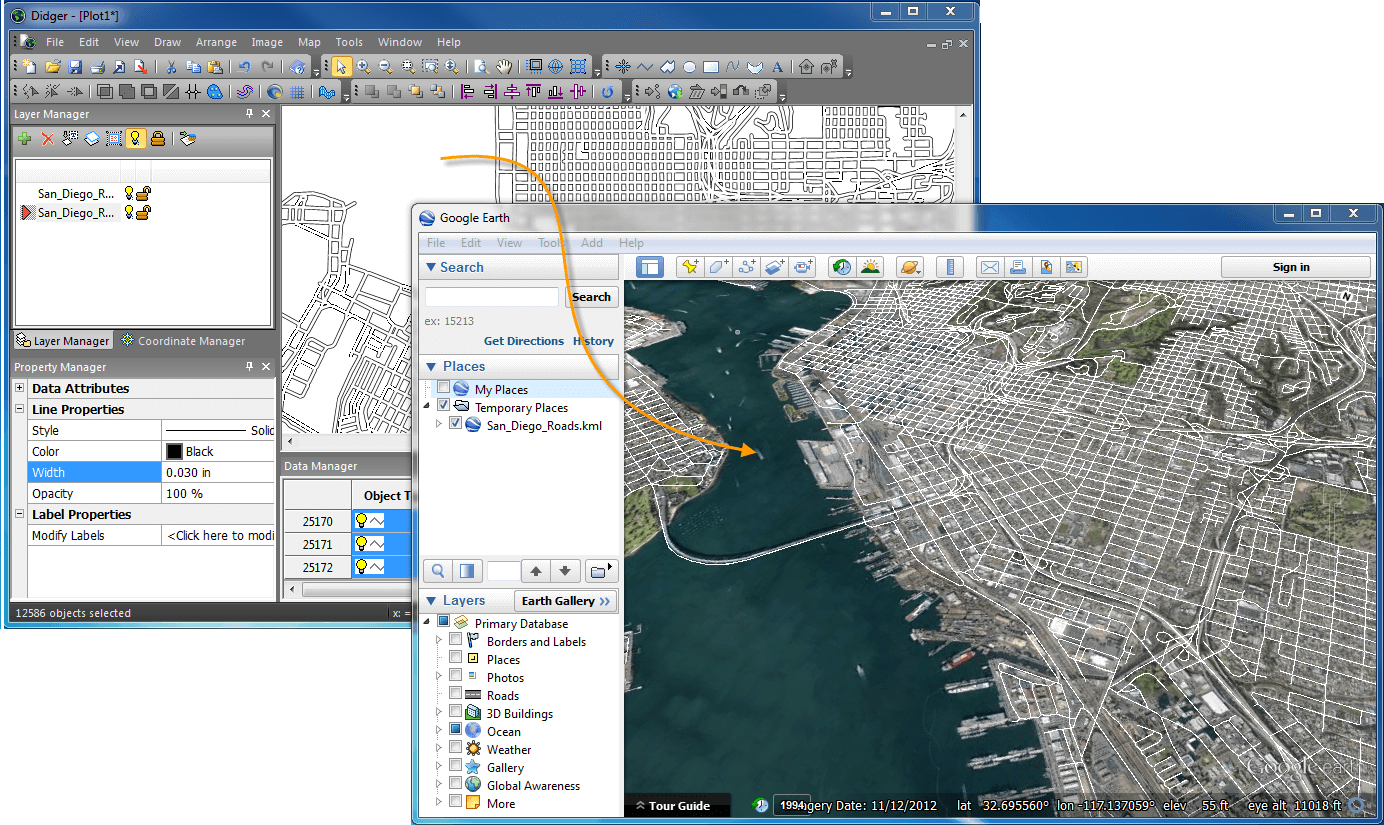The height and width of the screenshot is (825, 1384).
Task: Open Google Earth File menu
Action: [x=436, y=243]
